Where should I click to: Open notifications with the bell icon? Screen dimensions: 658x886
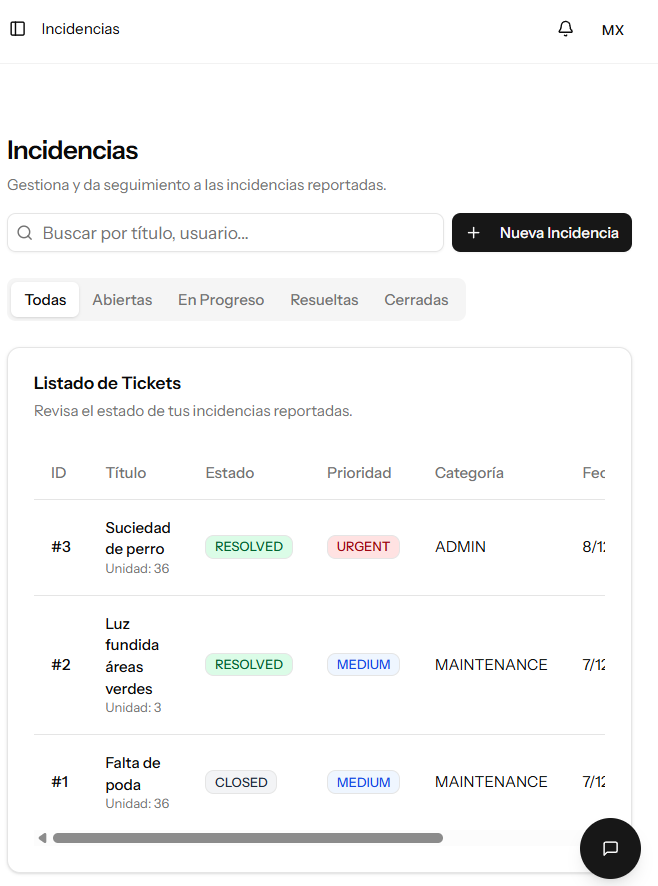pos(565,28)
